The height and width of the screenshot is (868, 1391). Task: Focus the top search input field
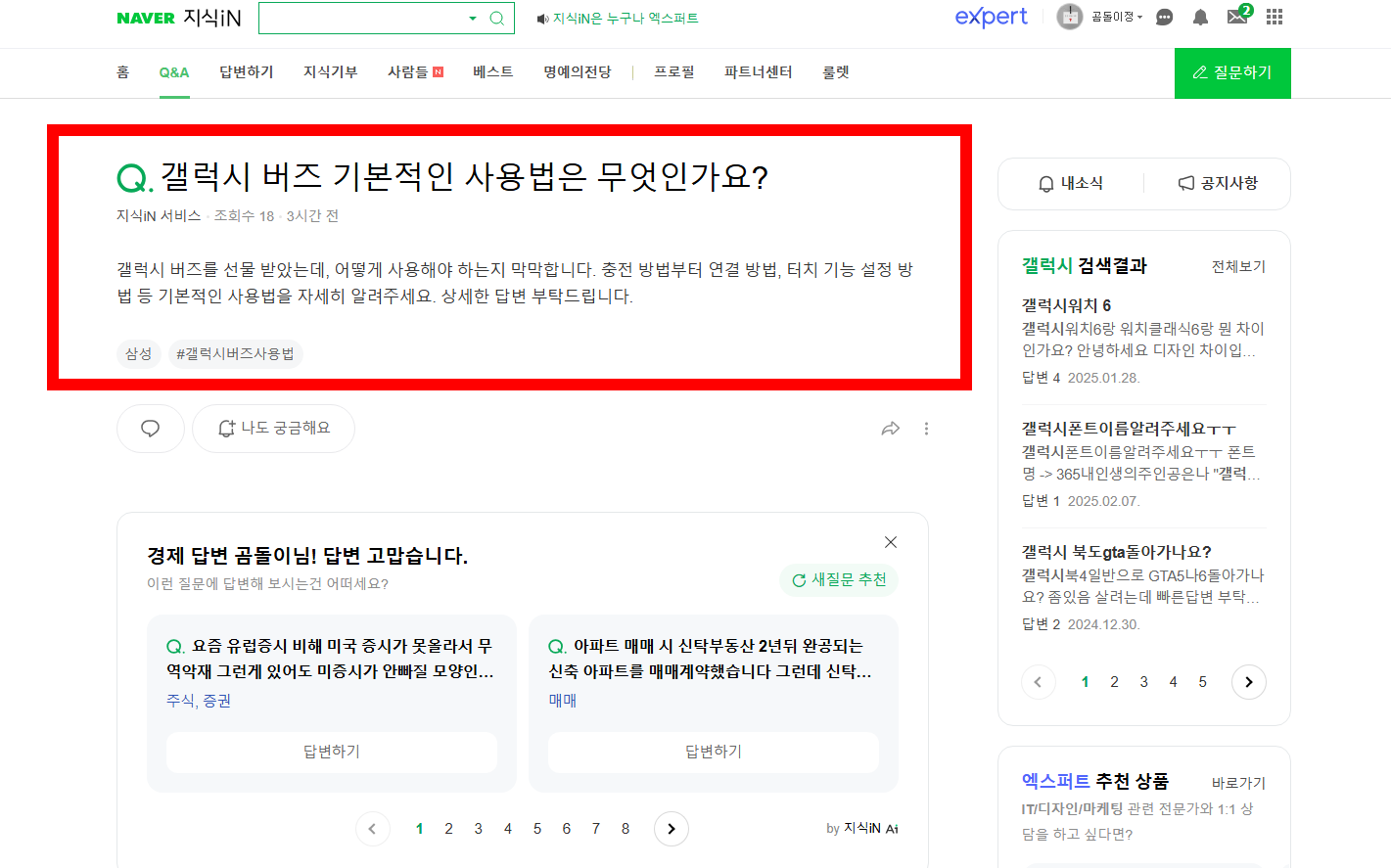(x=362, y=18)
